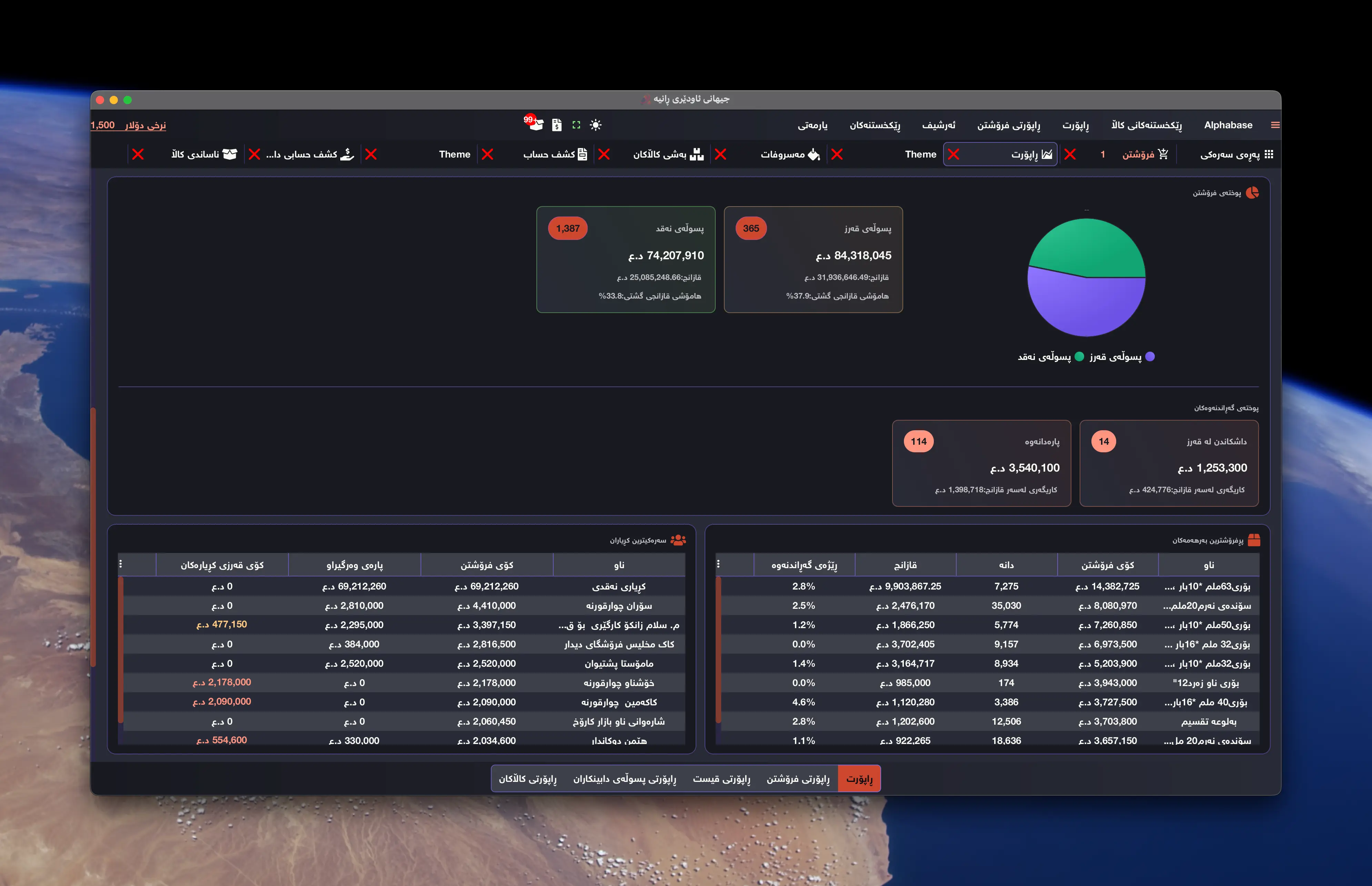This screenshot has width=1372, height=886.
Task: Open the customers table three-dot column menu
Action: [x=120, y=564]
